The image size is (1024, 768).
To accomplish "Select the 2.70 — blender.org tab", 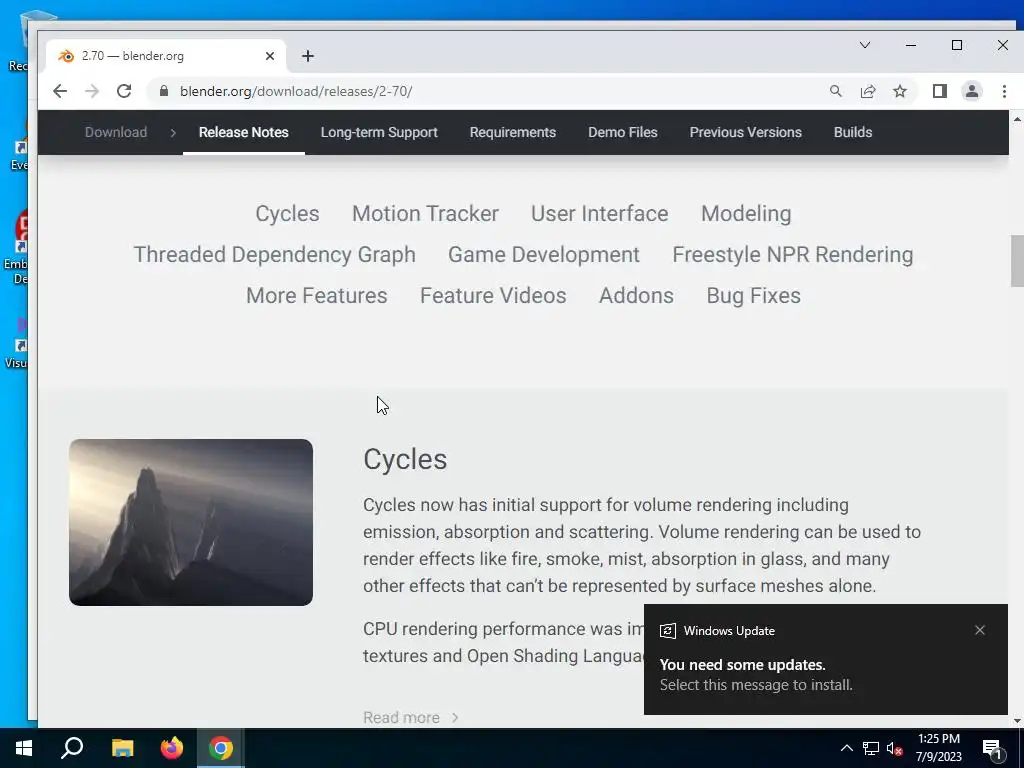I will [166, 56].
